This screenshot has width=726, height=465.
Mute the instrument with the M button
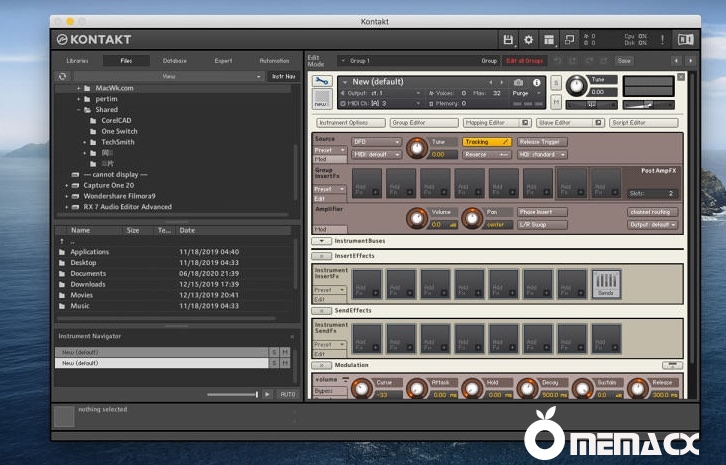click(556, 101)
